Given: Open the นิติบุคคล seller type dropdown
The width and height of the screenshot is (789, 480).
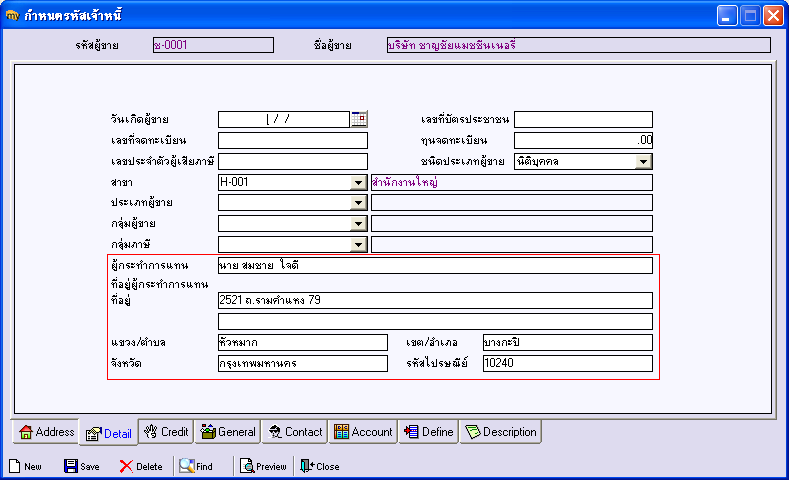Looking at the screenshot, I should click(643, 161).
